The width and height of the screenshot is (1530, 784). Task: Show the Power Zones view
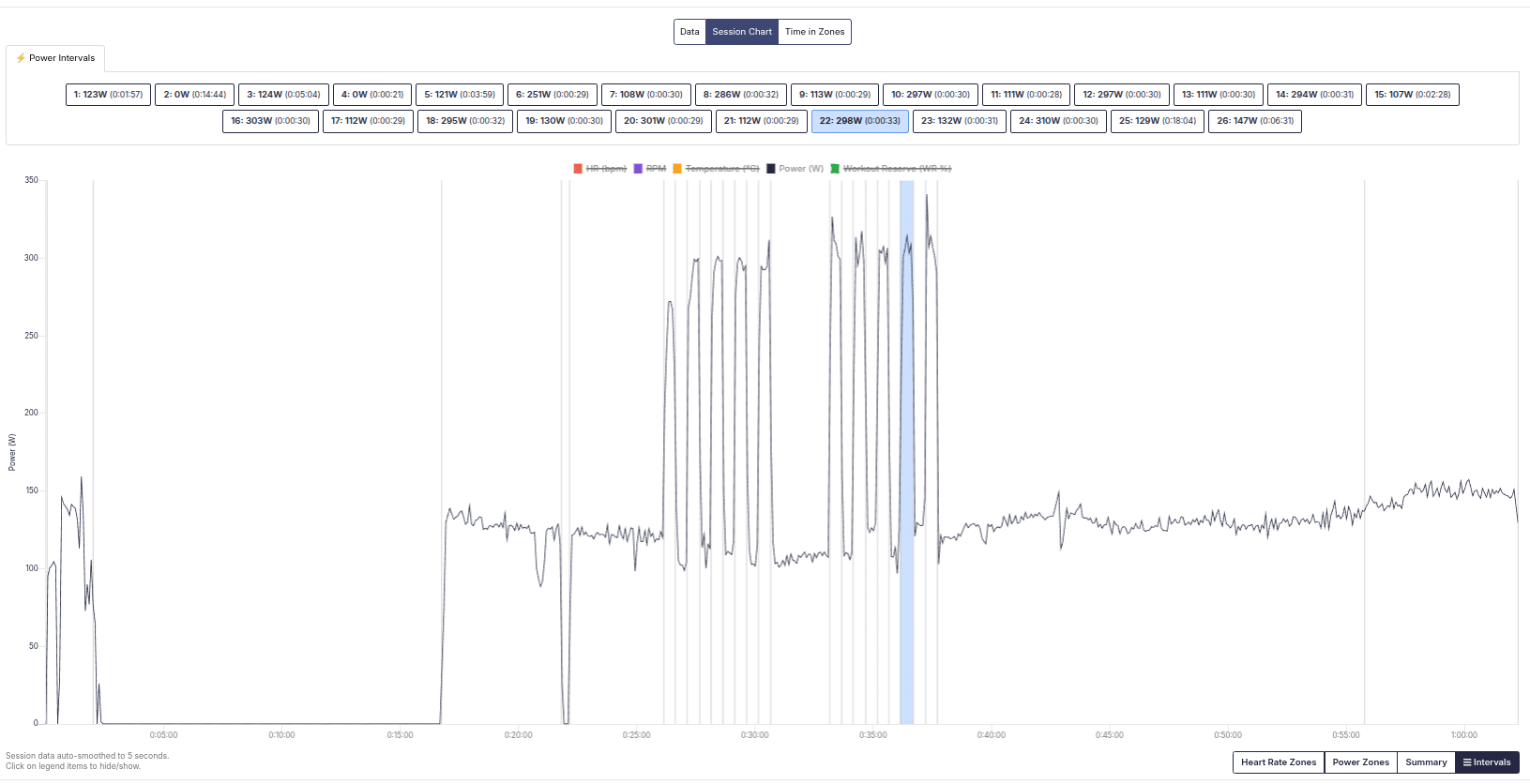pyautogui.click(x=1360, y=762)
